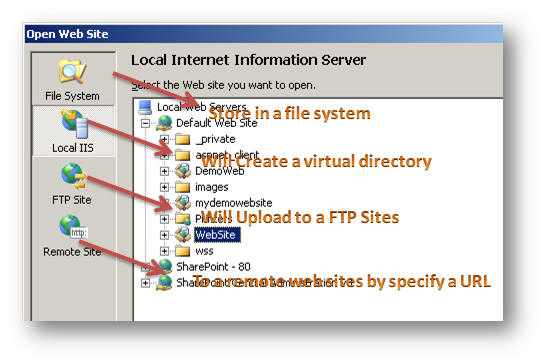Select the File System location icon
Screen dimensions: 545x363
point(72,71)
